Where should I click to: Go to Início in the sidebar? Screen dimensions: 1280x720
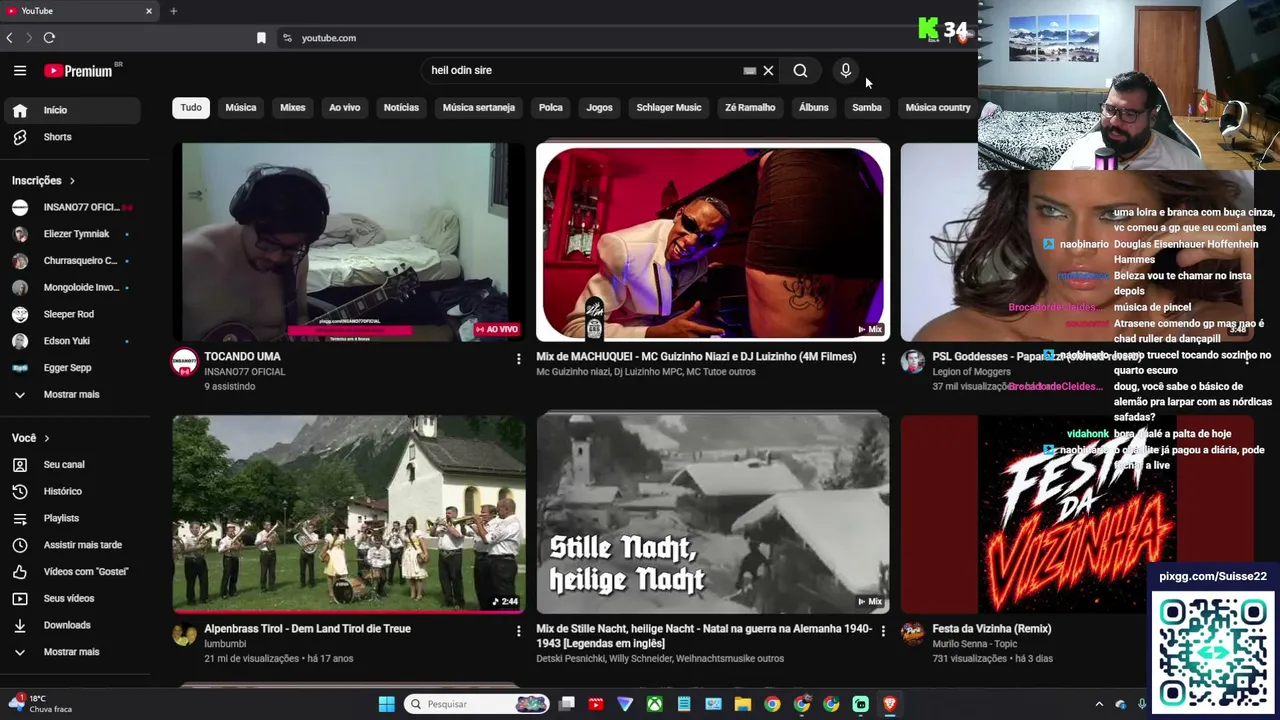pyautogui.click(x=70, y=110)
